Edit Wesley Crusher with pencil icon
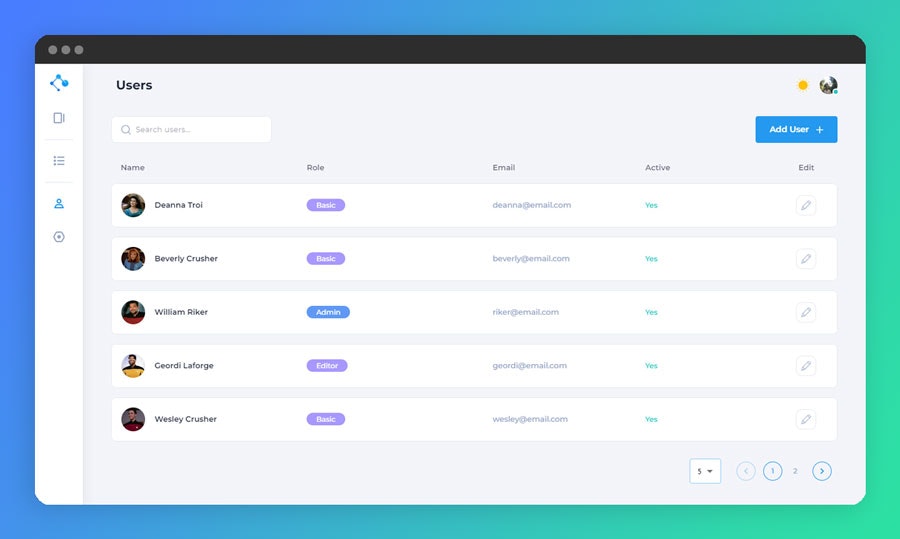Image resolution: width=900 pixels, height=539 pixels. (806, 420)
